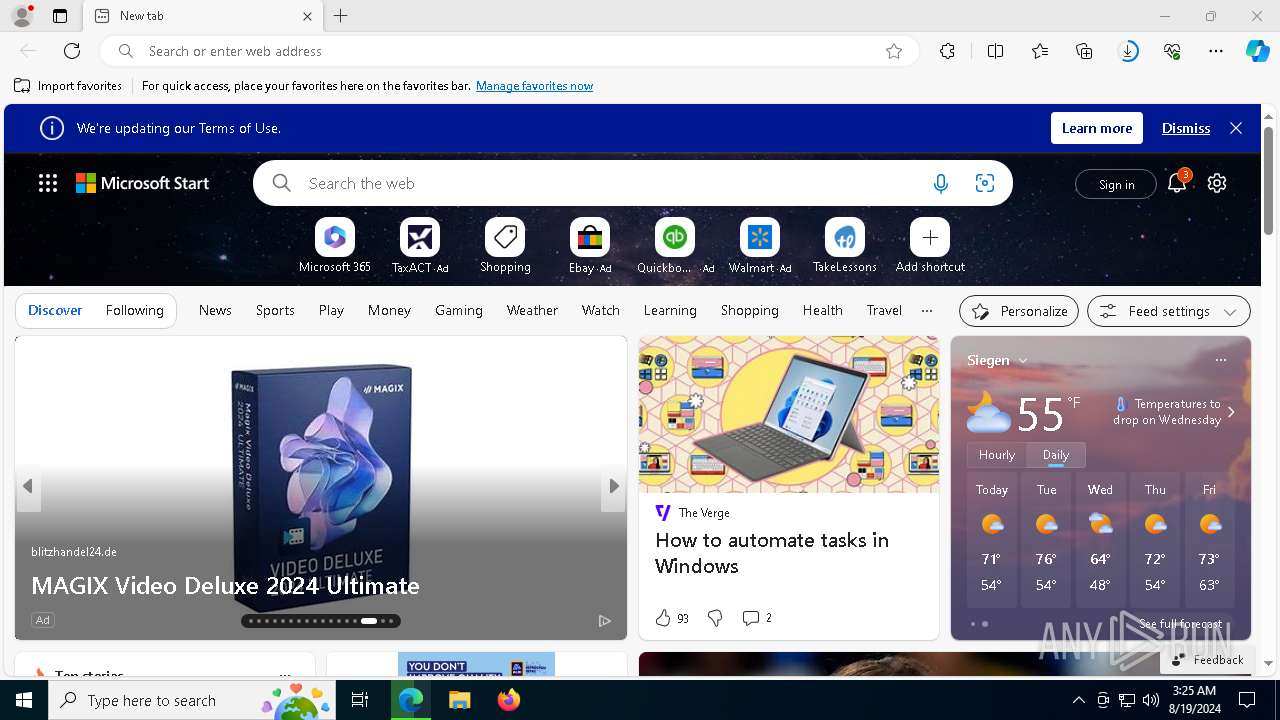The image size is (1280, 720).
Task: Open the News category
Action: pos(215,311)
